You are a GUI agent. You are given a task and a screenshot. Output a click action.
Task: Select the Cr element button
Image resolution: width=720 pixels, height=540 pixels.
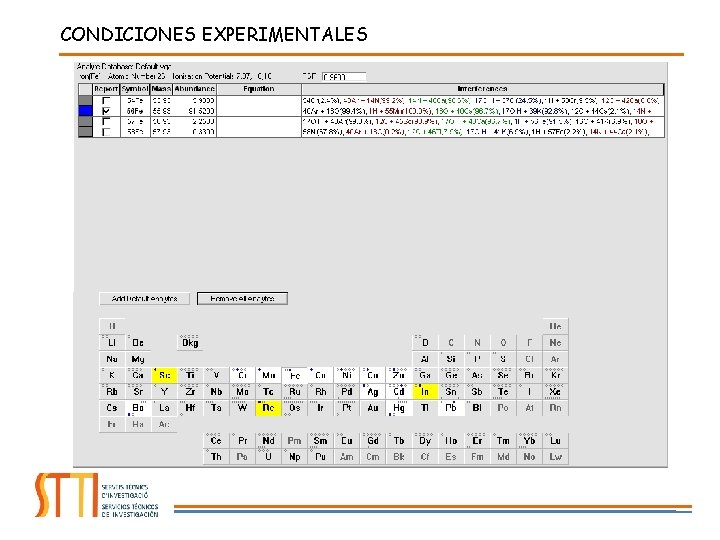click(x=242, y=375)
